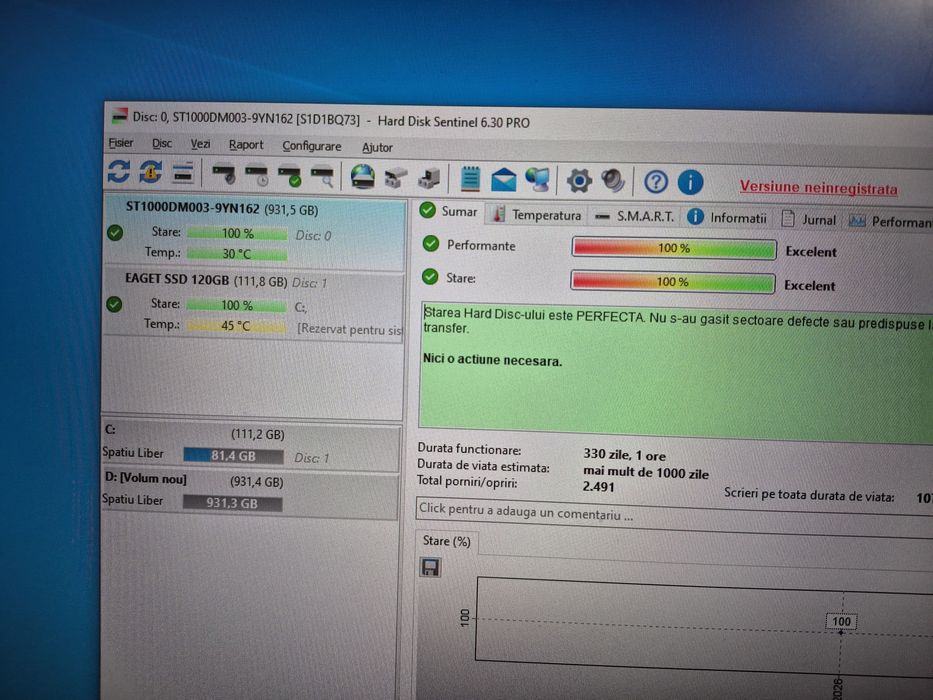Select the D: [Volum nou] partition entry

click(250, 494)
